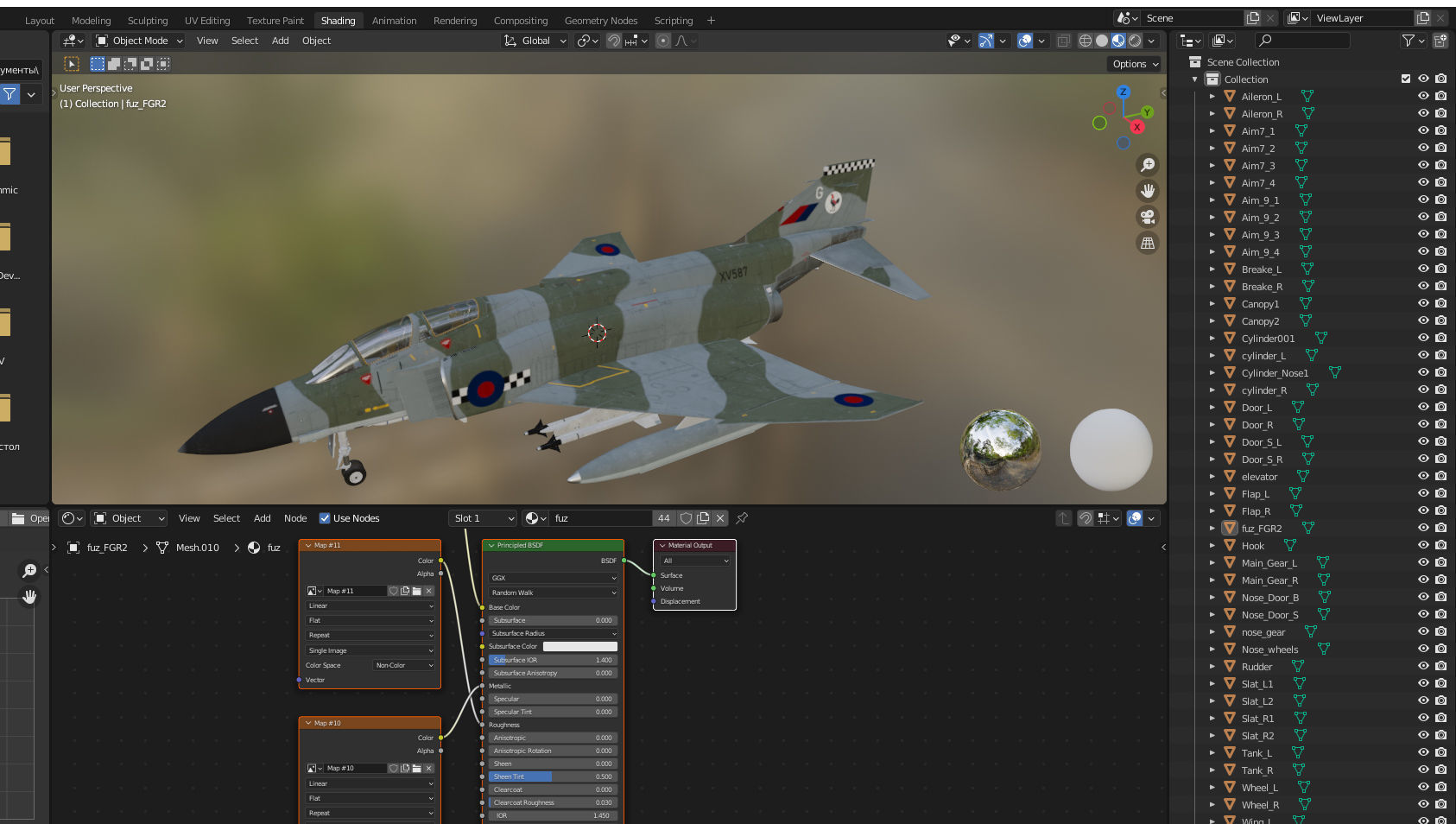1456x824 pixels.
Task: Expand the Rudder object in the outliner
Action: click(1212, 666)
